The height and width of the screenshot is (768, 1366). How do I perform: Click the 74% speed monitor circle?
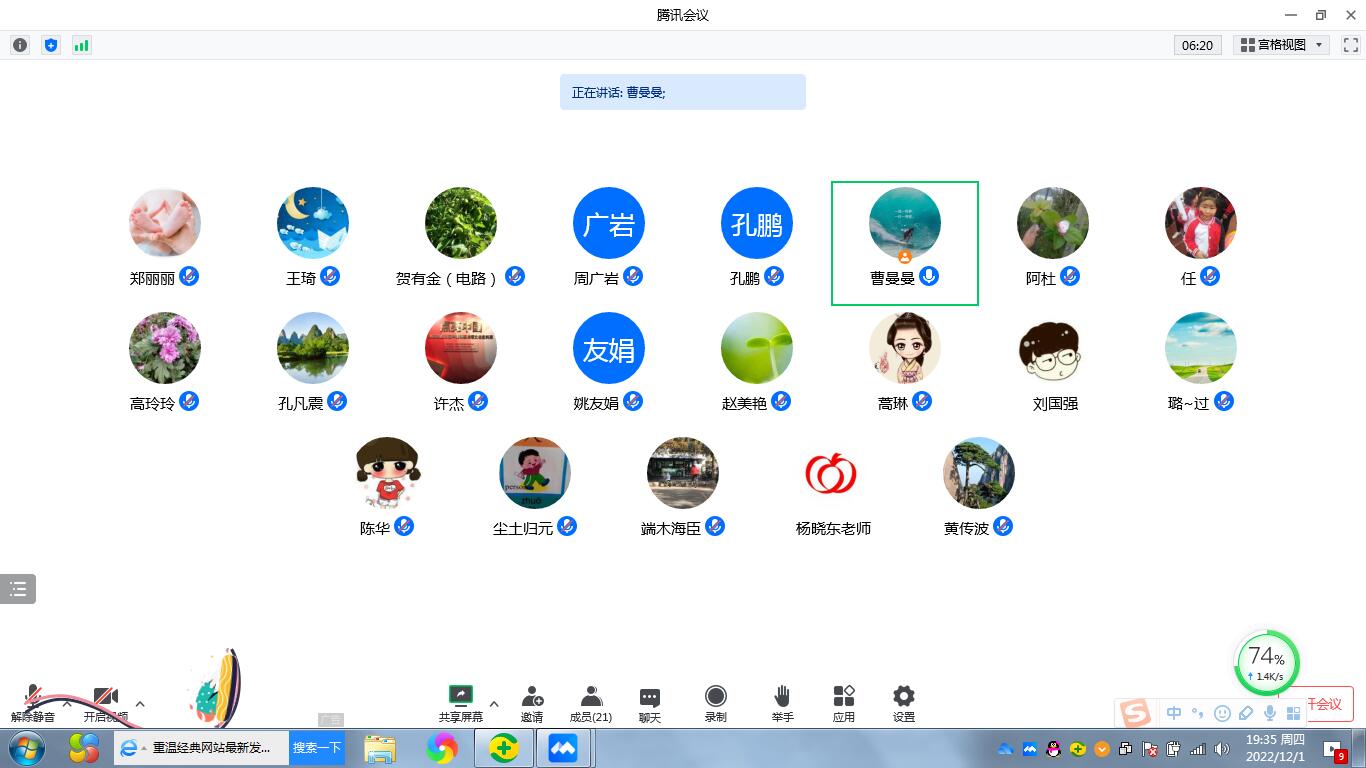1267,661
